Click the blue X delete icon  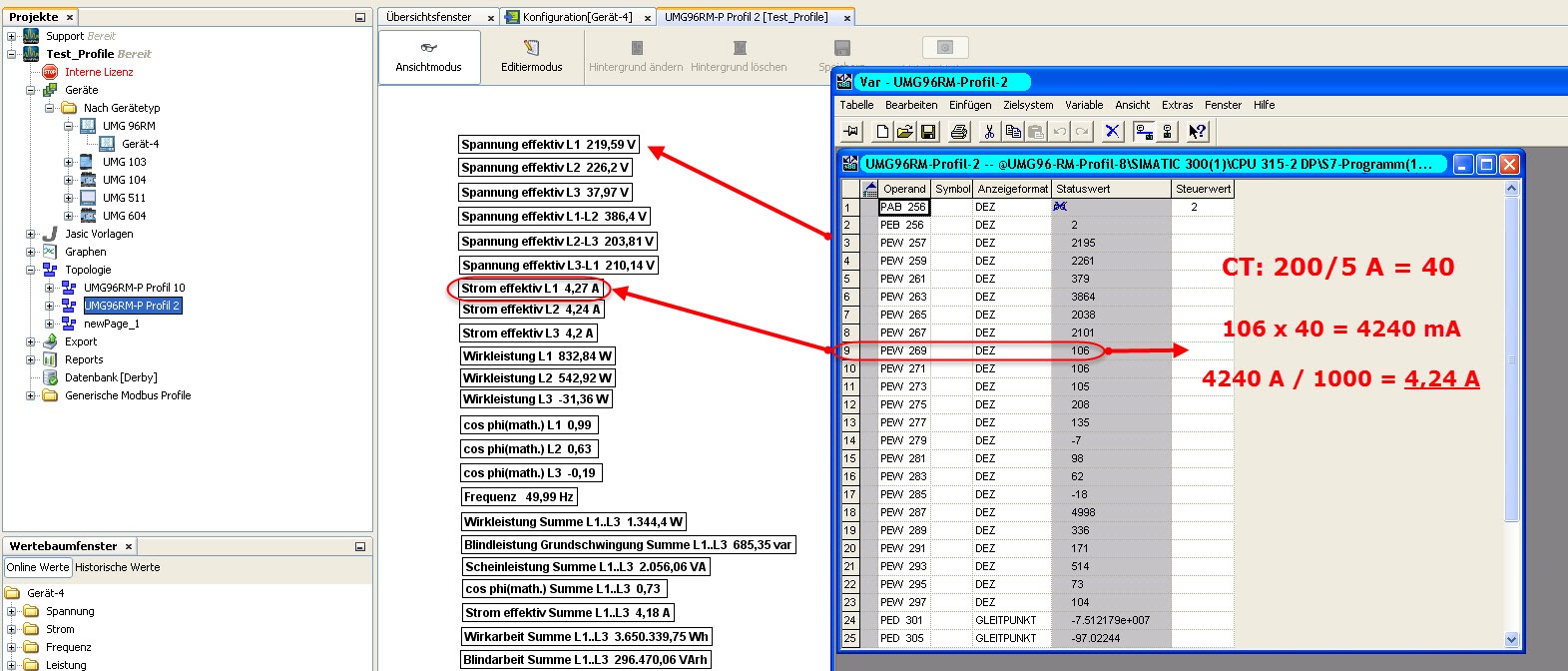click(x=1113, y=132)
